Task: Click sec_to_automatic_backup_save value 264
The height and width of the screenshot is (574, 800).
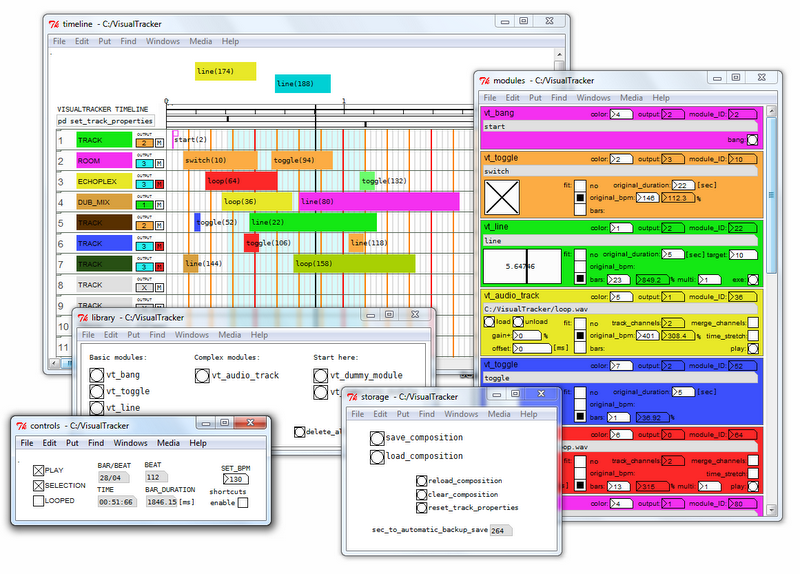Action: [x=501, y=531]
